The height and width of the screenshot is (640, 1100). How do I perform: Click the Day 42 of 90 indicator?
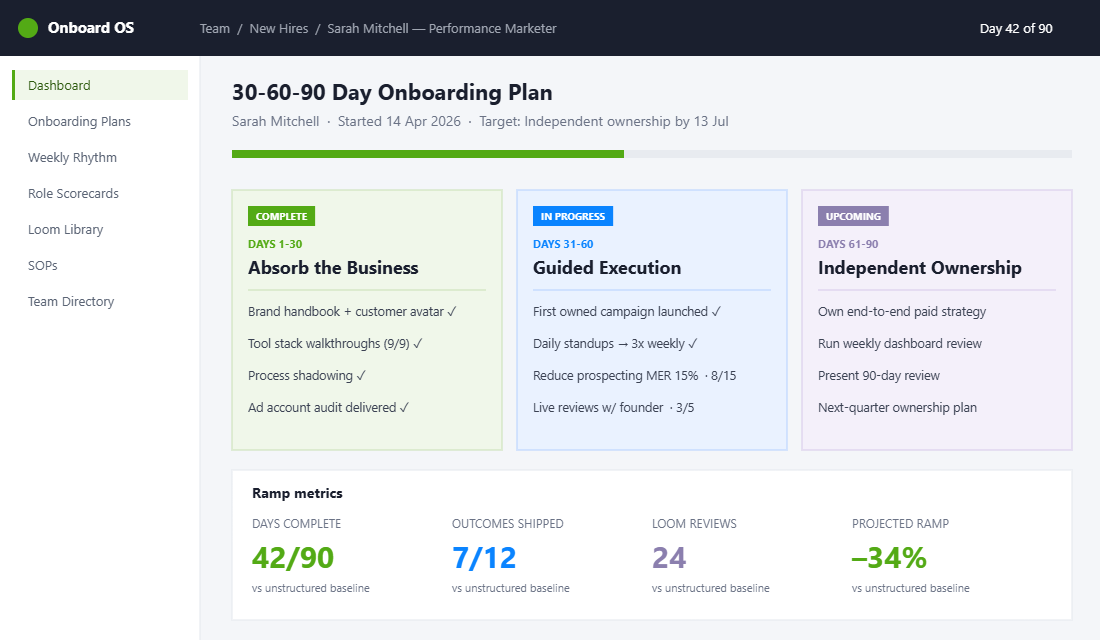click(x=1017, y=28)
